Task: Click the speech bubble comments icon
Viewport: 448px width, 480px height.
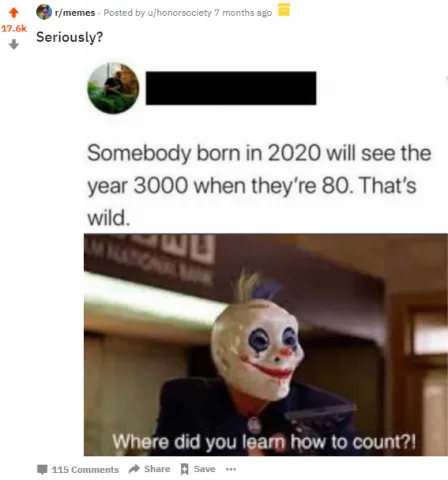Action: coord(42,469)
